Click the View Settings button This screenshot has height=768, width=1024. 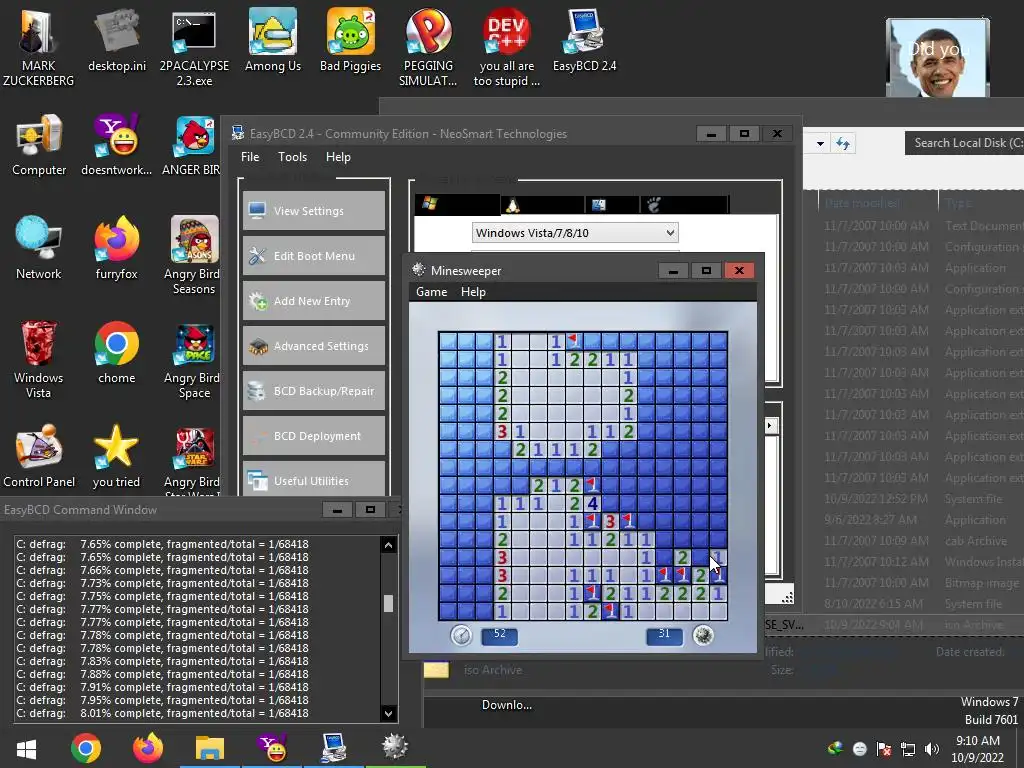tap(314, 211)
